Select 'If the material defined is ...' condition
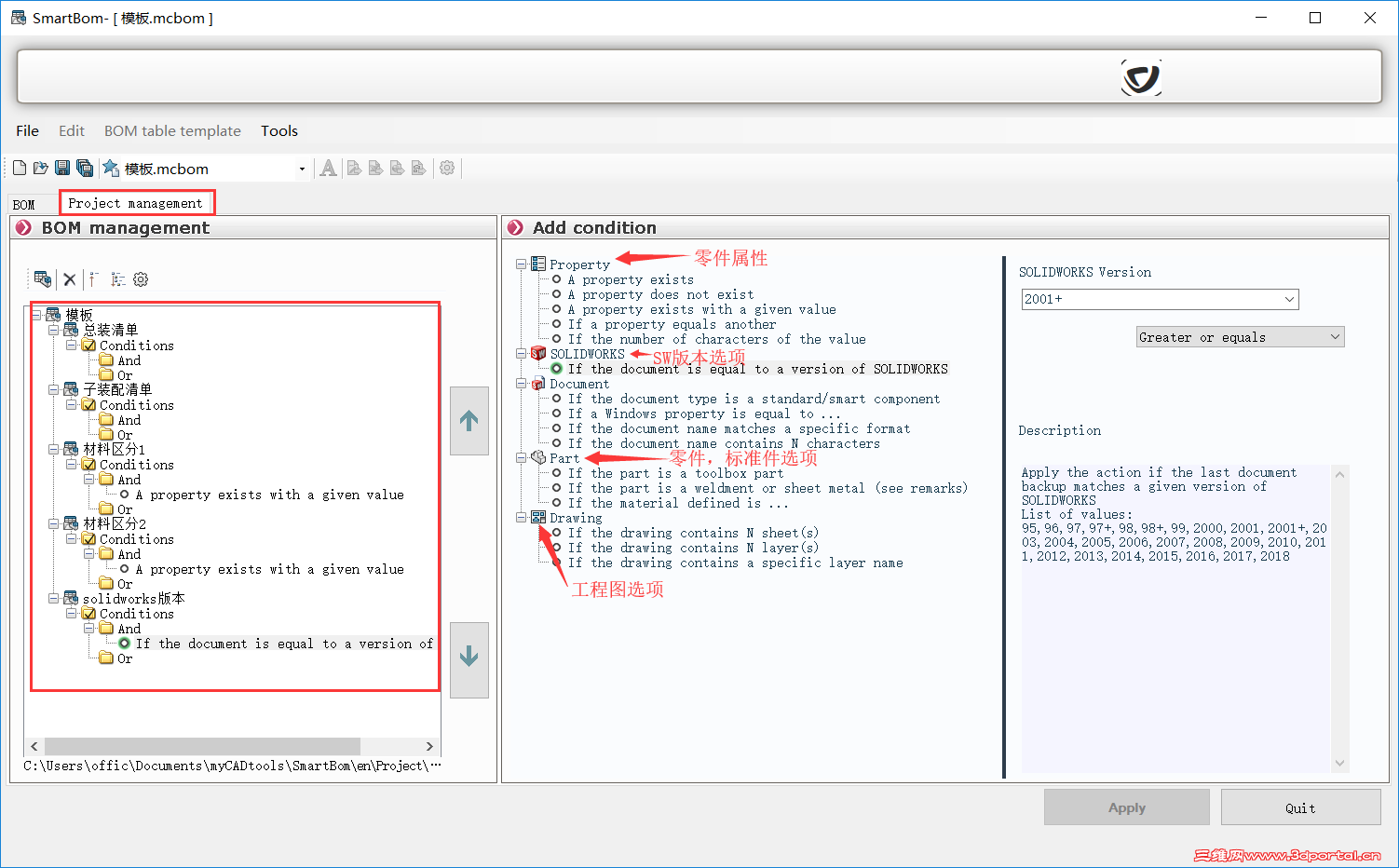 (678, 503)
